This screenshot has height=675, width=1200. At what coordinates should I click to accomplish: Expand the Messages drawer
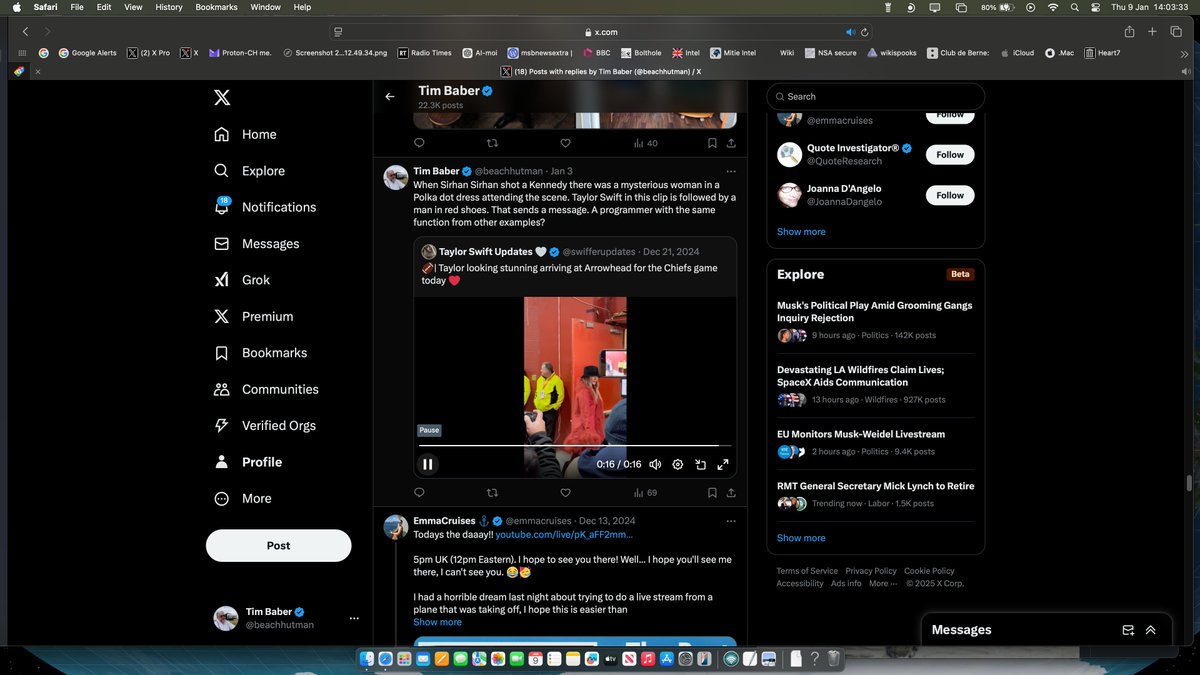click(1151, 630)
